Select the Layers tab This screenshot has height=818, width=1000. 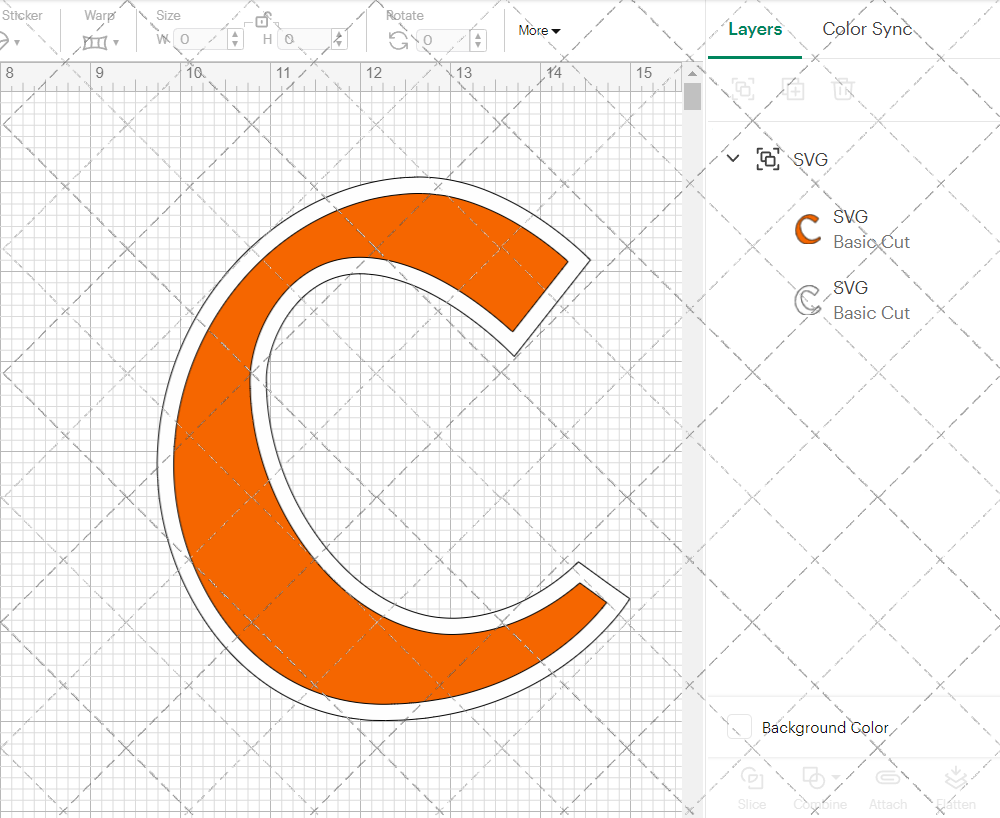coord(755,29)
